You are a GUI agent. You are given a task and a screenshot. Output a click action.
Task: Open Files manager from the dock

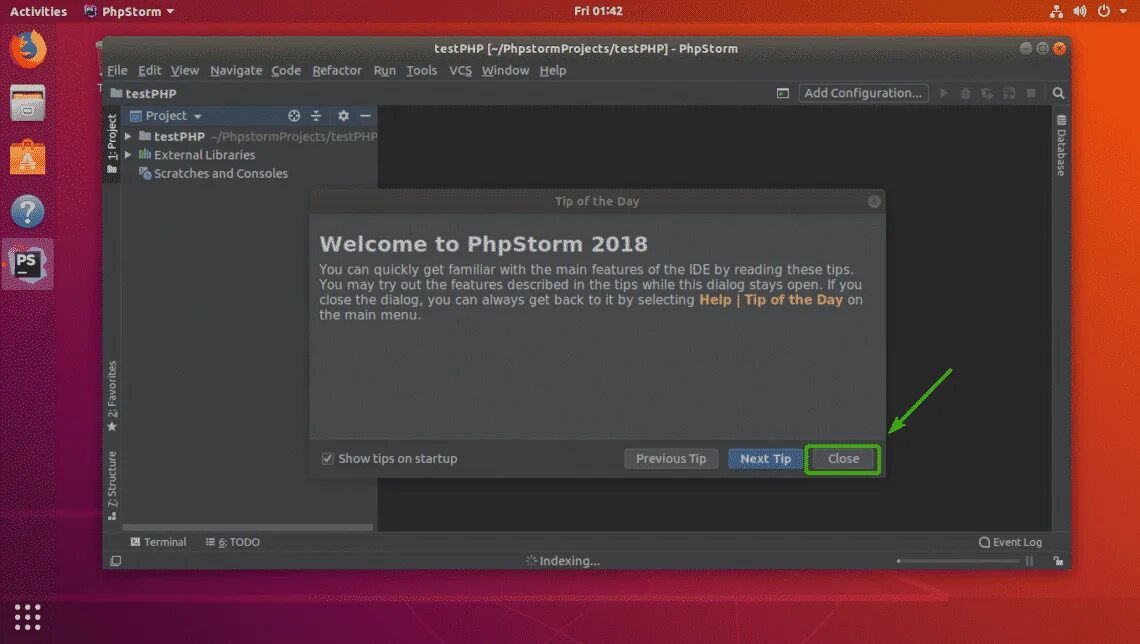point(28,102)
